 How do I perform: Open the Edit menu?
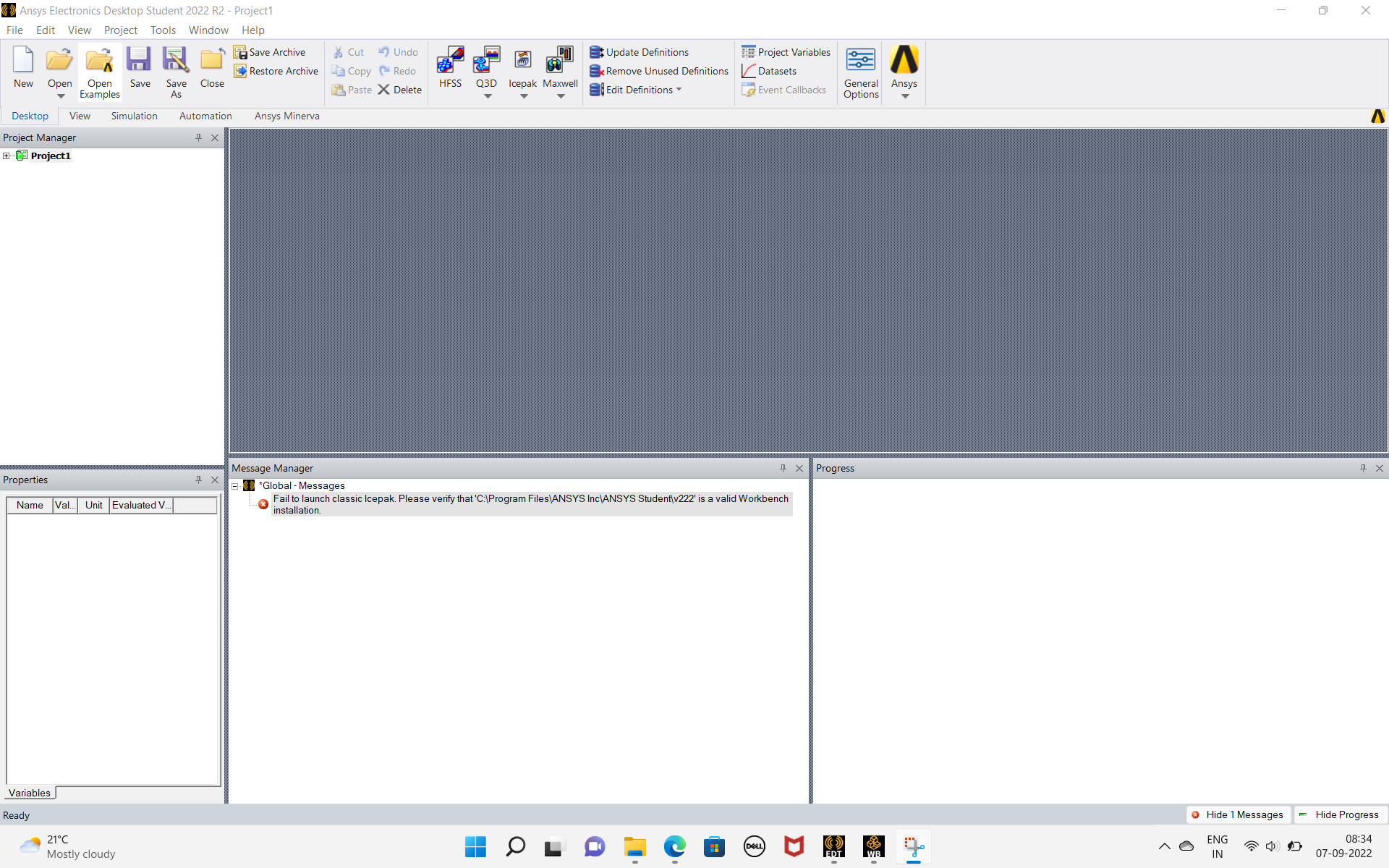click(x=46, y=30)
